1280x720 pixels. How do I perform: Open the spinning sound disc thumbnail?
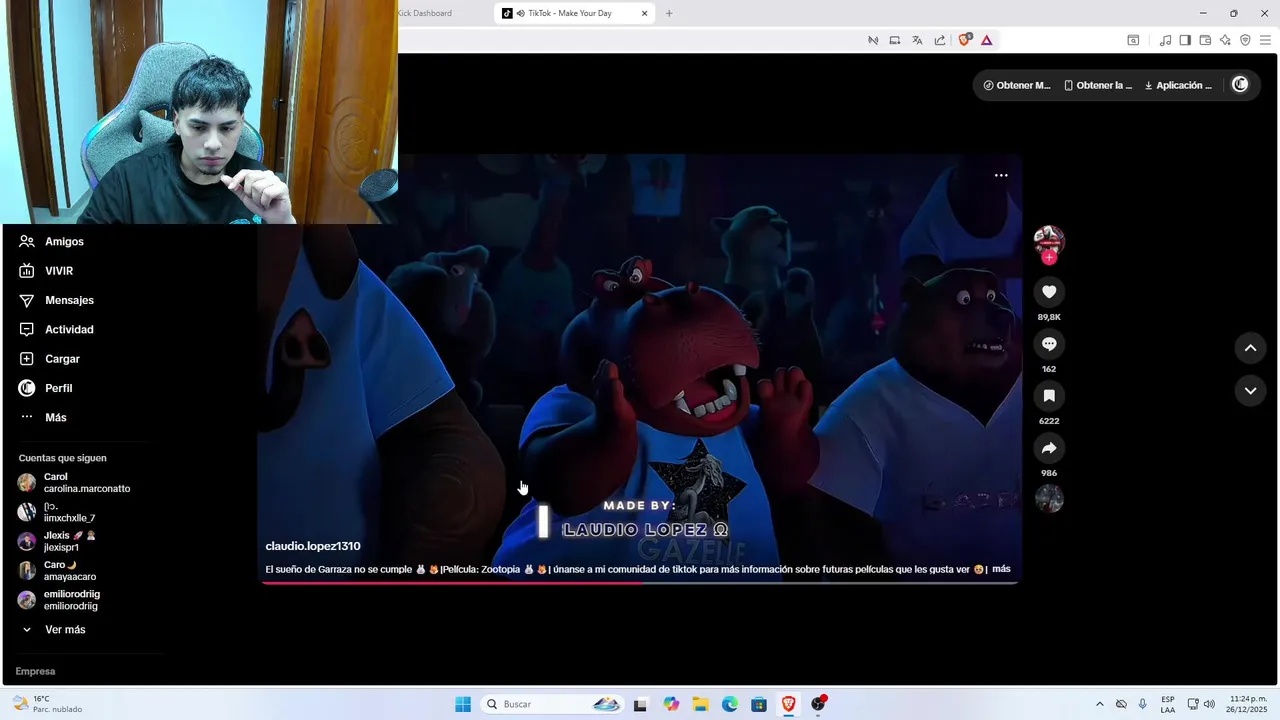point(1049,498)
